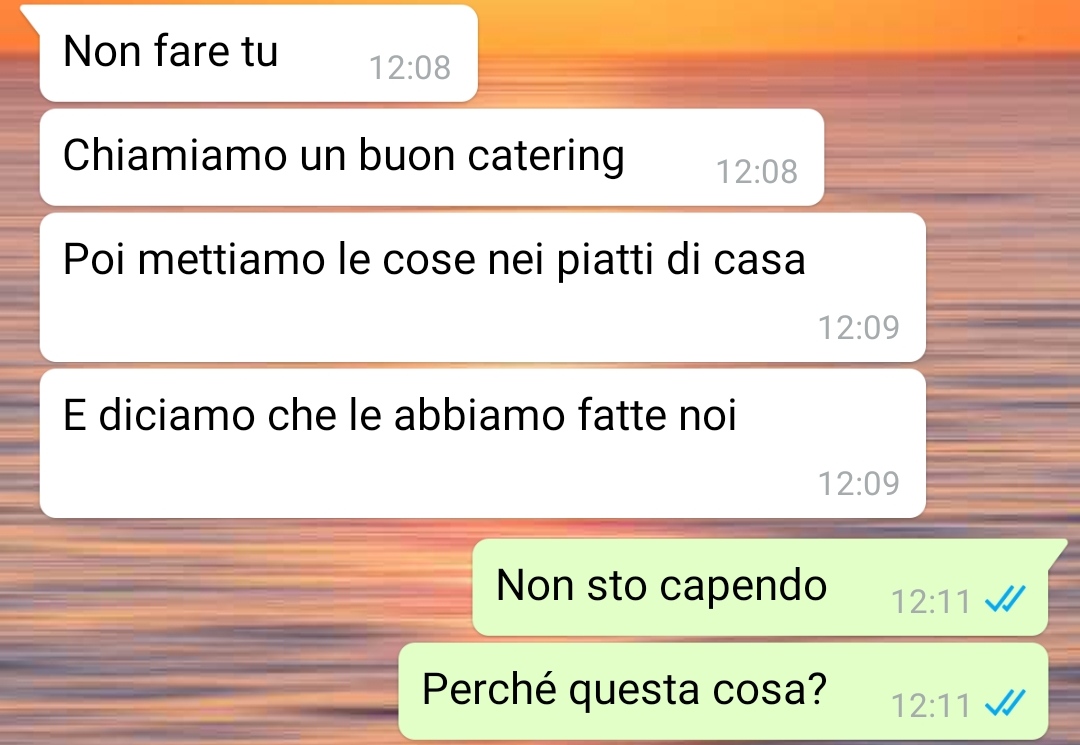Click the word 'Perché' in the last message

tap(489, 689)
